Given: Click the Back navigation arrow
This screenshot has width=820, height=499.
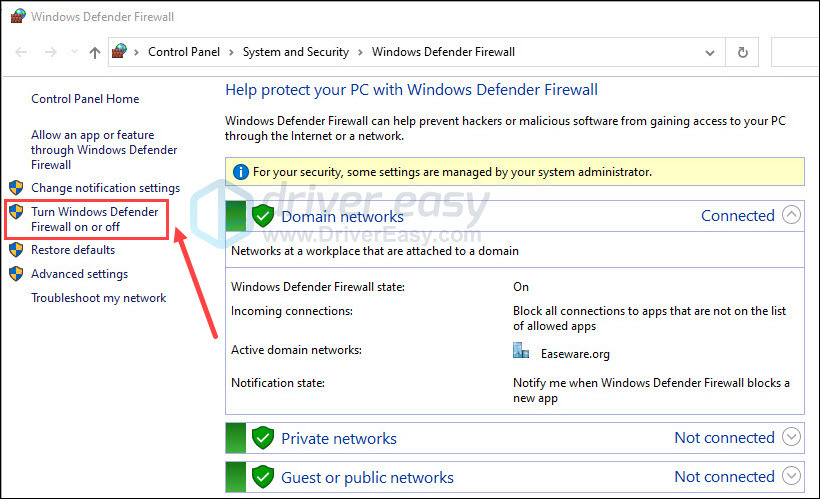Looking at the screenshot, I should pyautogui.click(x=21, y=52).
